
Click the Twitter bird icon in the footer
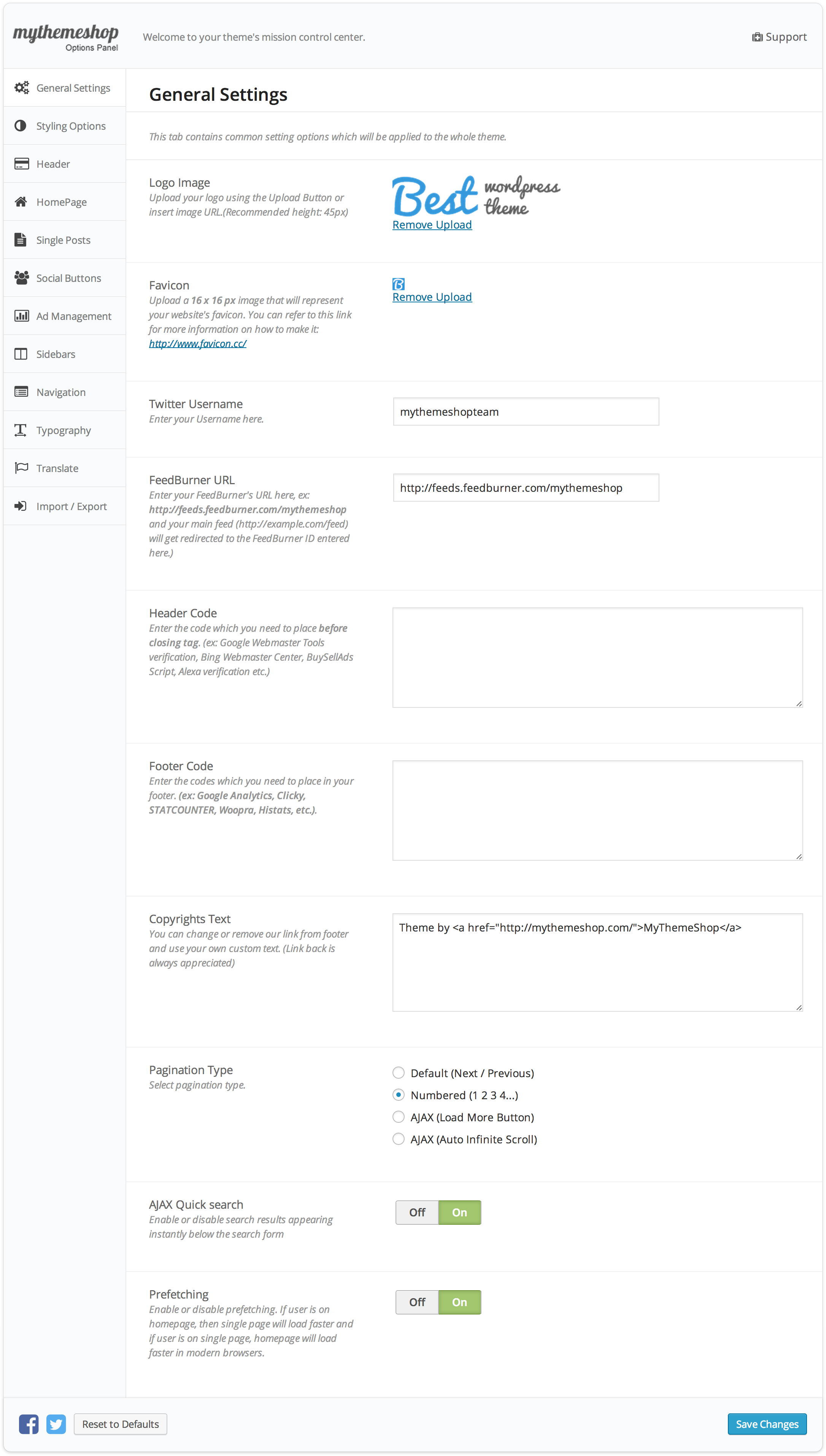(56, 1424)
